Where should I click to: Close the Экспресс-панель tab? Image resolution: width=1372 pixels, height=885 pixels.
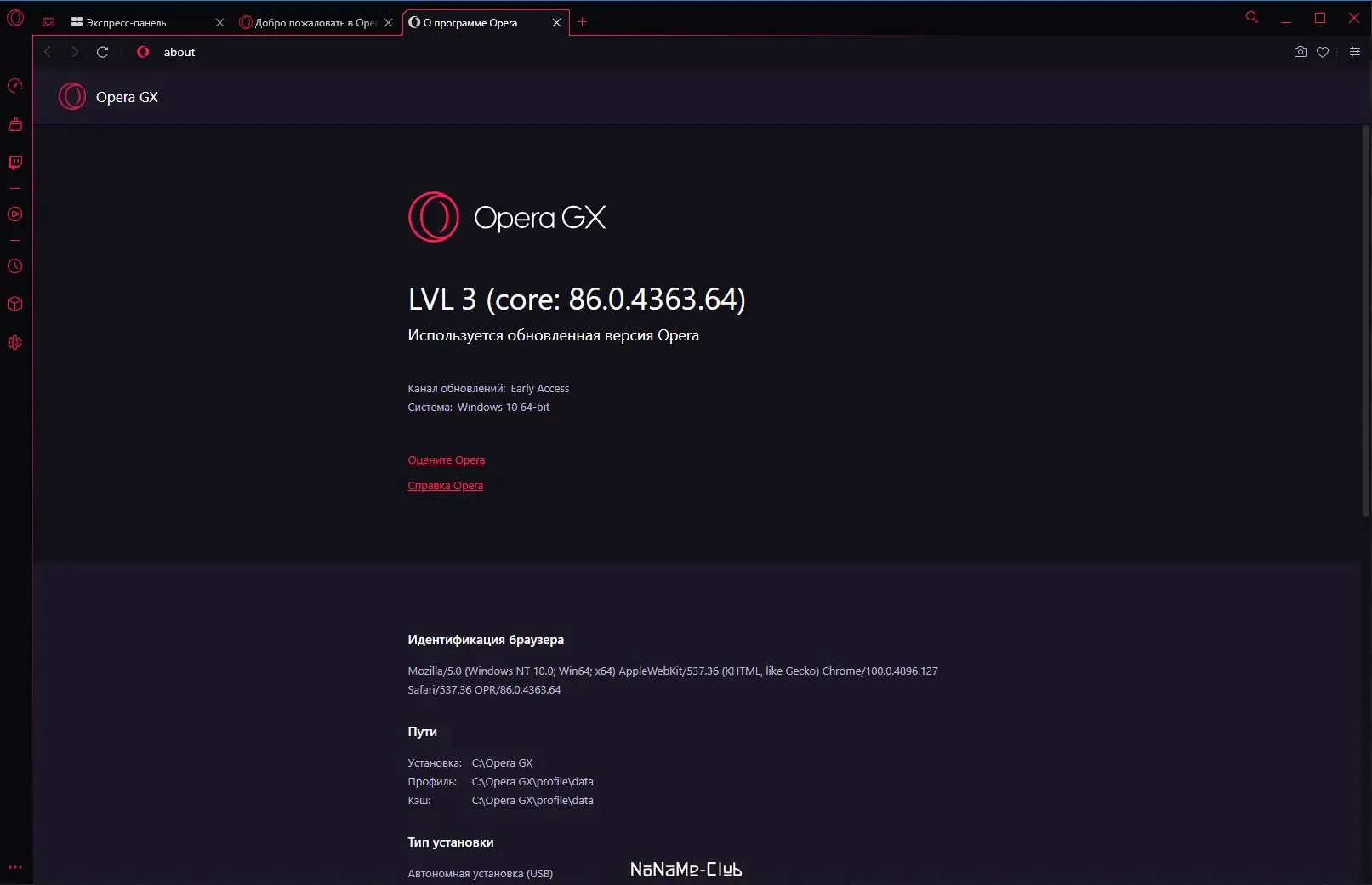tap(219, 23)
